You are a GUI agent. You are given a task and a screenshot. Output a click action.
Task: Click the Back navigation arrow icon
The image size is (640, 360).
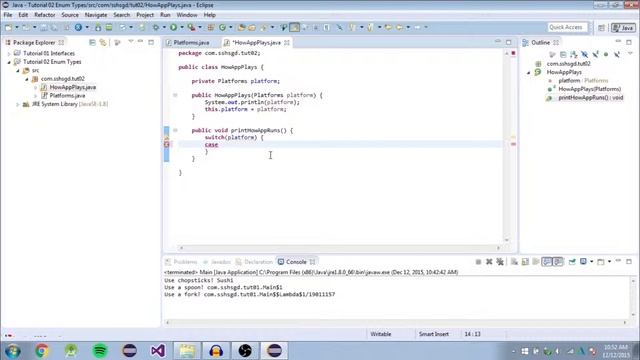tap(399, 27)
